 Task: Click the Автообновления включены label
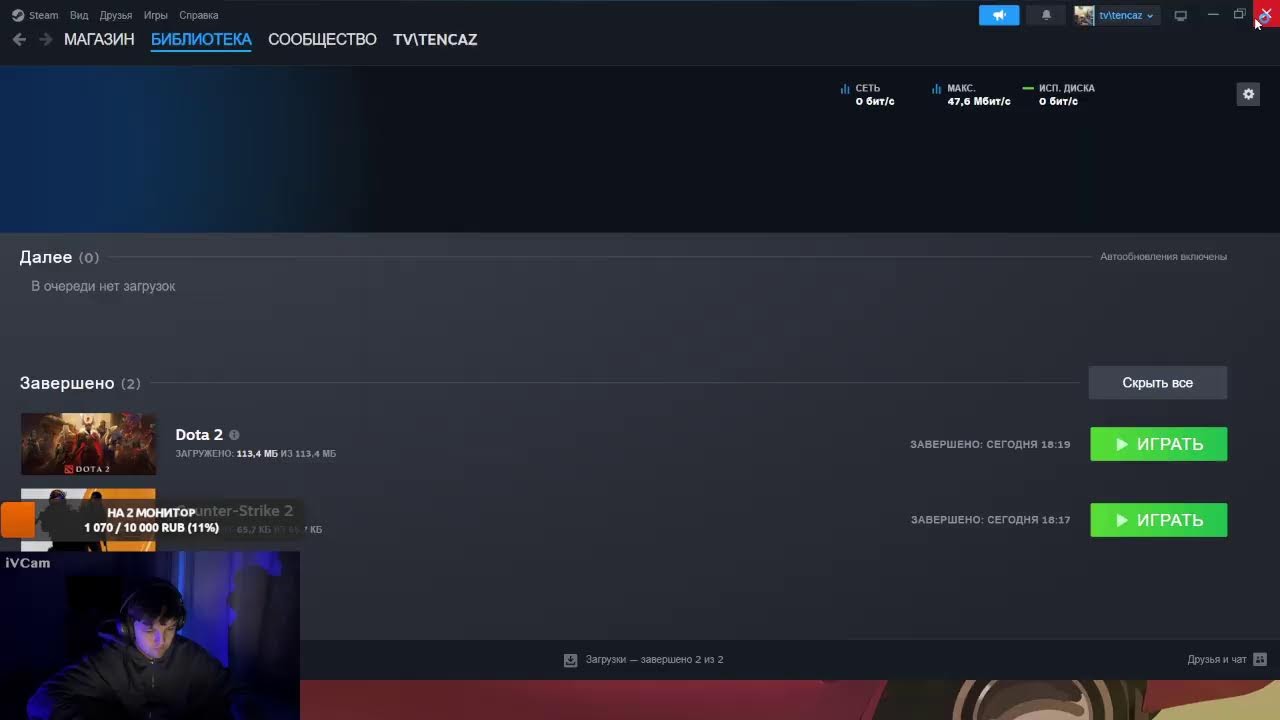(1163, 257)
